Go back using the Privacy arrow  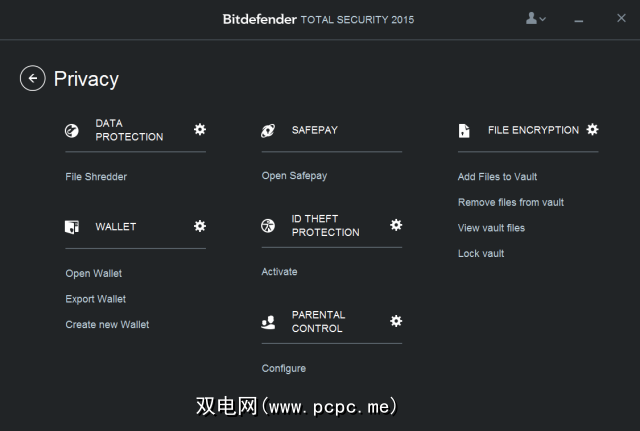coord(32,78)
